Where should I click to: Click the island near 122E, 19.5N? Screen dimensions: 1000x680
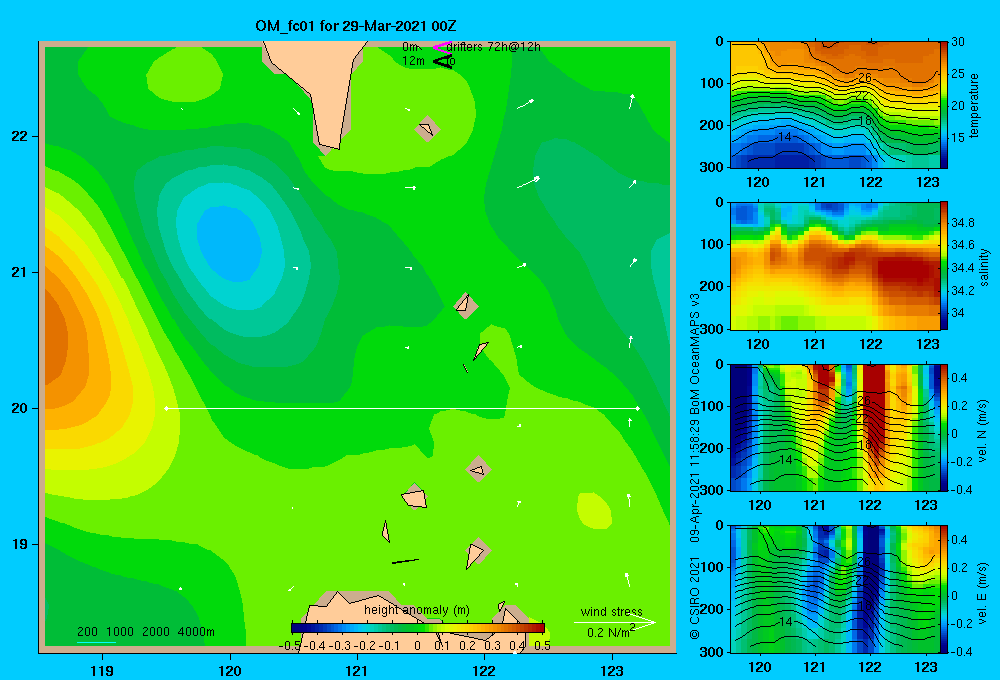(x=478, y=469)
